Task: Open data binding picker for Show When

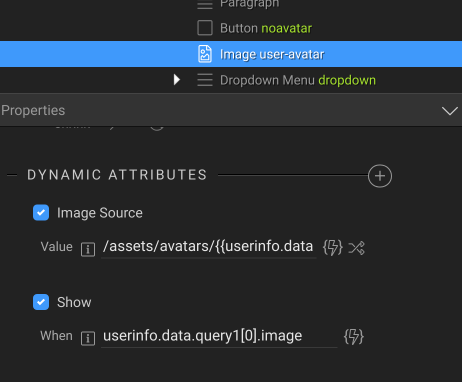Action: 354,337
